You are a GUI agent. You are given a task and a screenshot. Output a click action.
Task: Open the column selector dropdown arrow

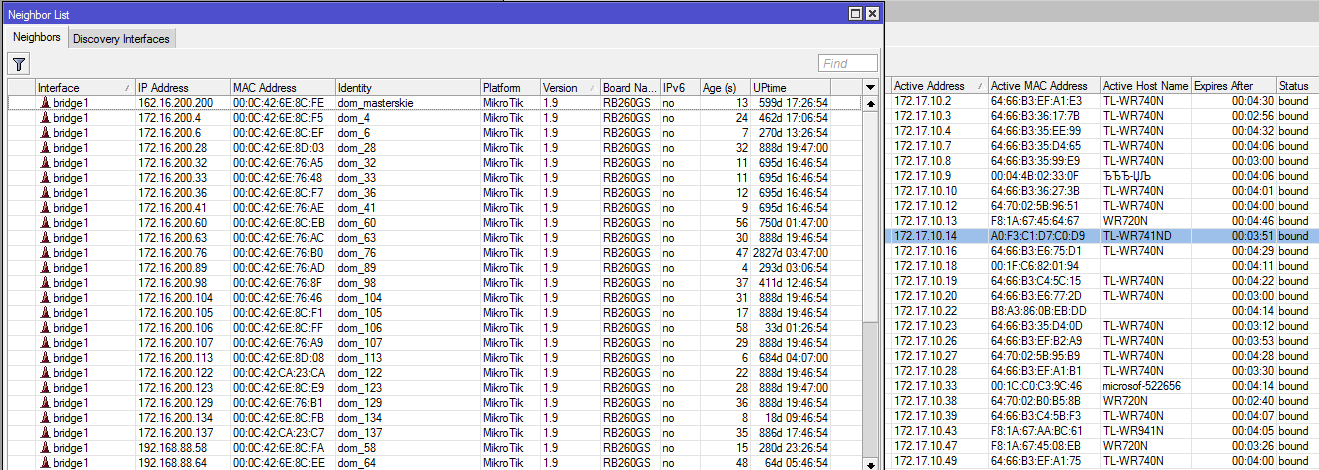coord(870,88)
